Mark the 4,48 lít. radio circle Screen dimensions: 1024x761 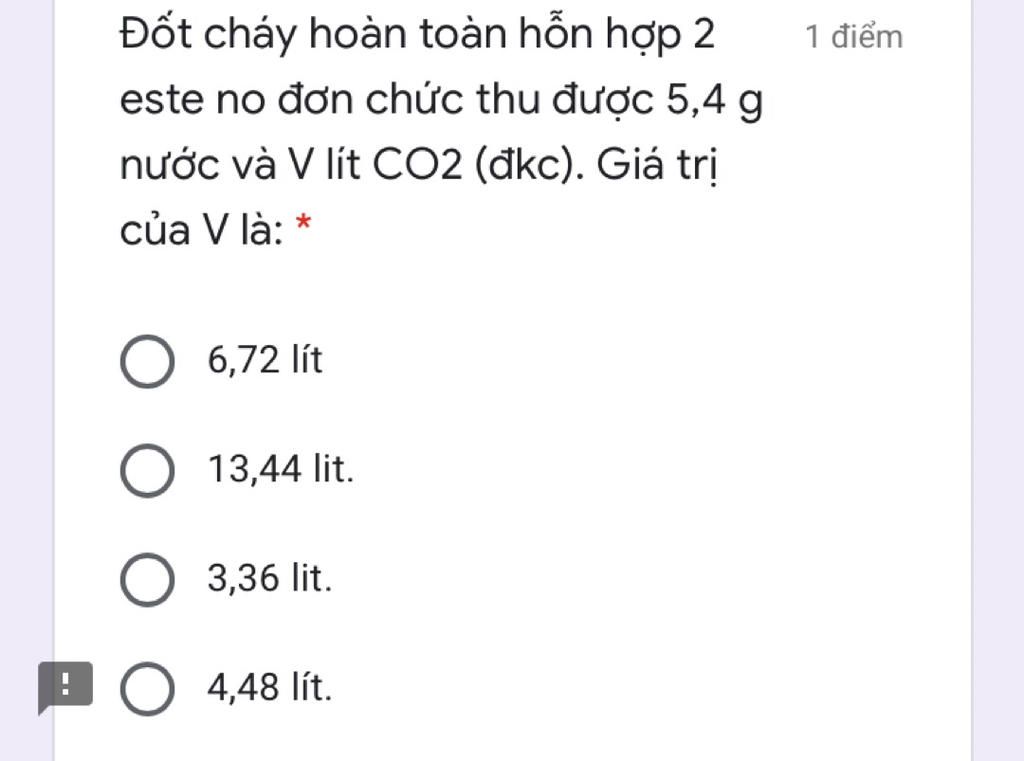tap(148, 688)
